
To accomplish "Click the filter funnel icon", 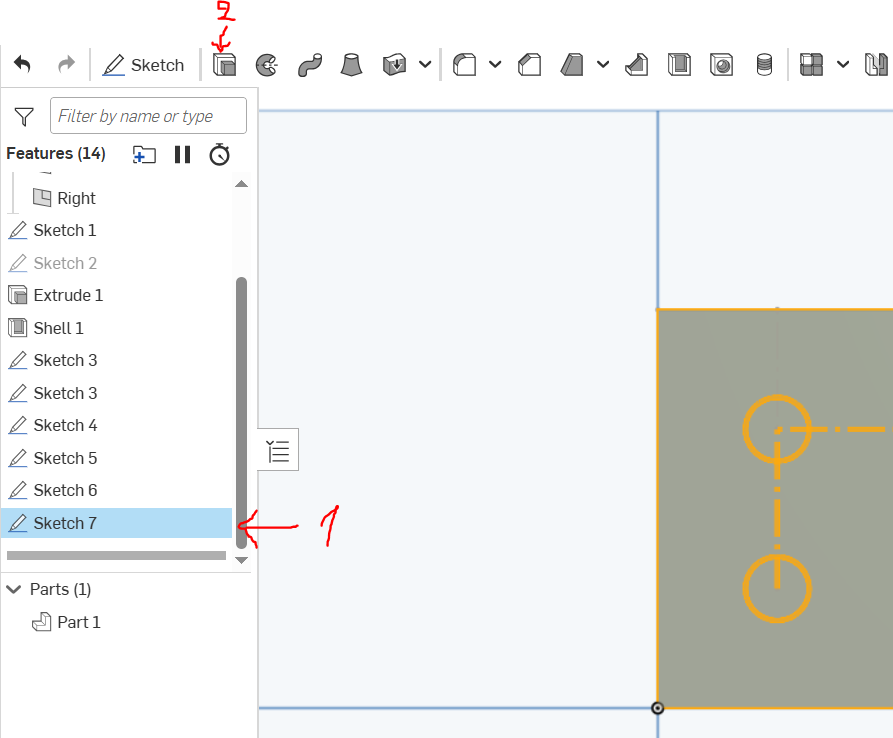I will pos(24,117).
